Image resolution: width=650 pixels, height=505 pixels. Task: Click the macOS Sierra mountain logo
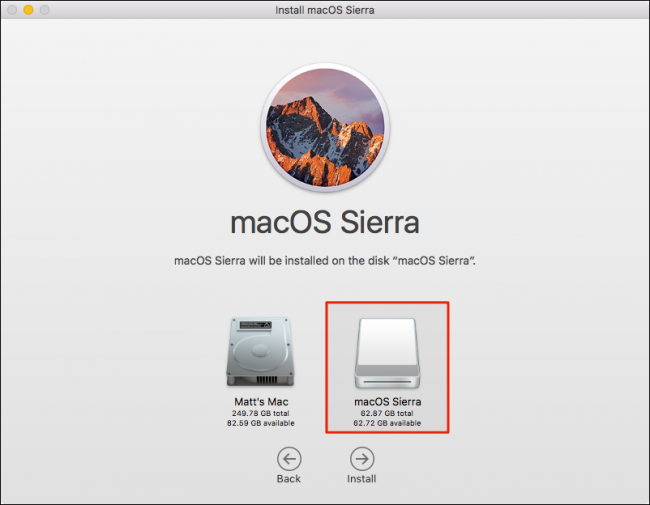[325, 127]
